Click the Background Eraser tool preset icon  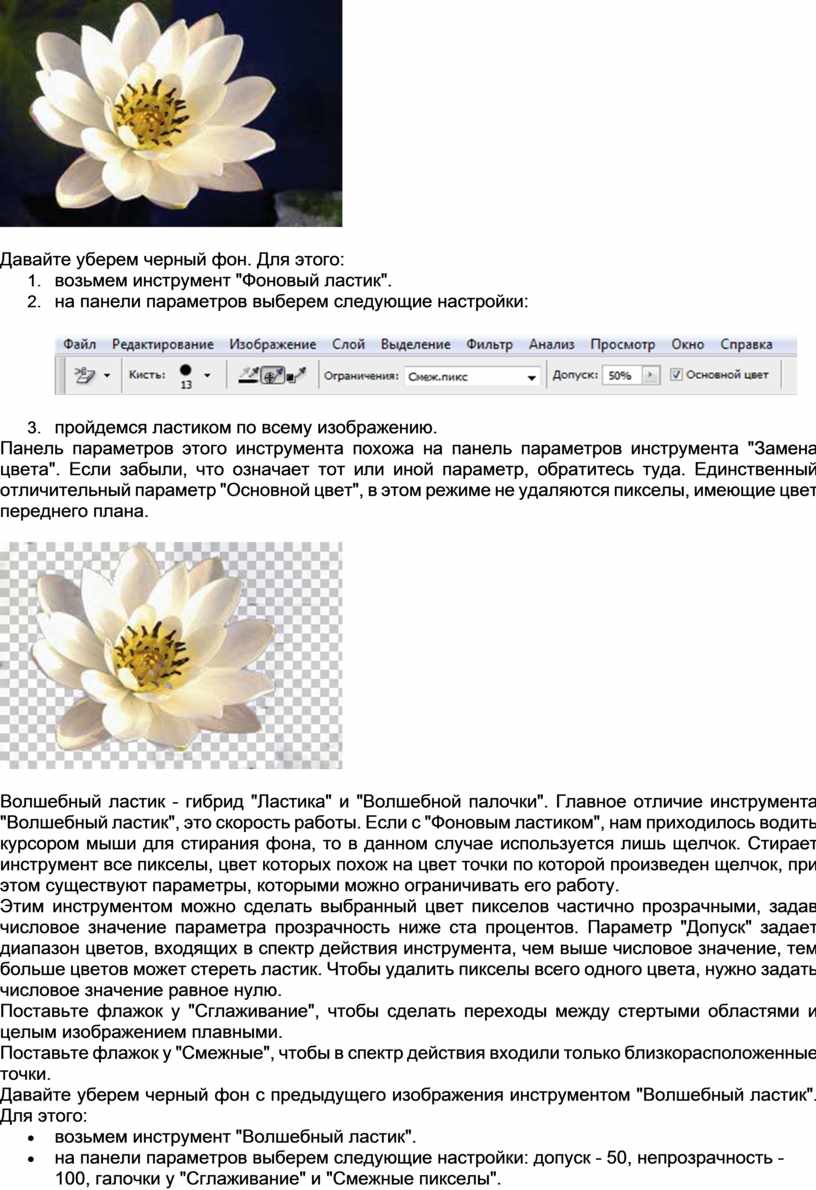[x=84, y=375]
